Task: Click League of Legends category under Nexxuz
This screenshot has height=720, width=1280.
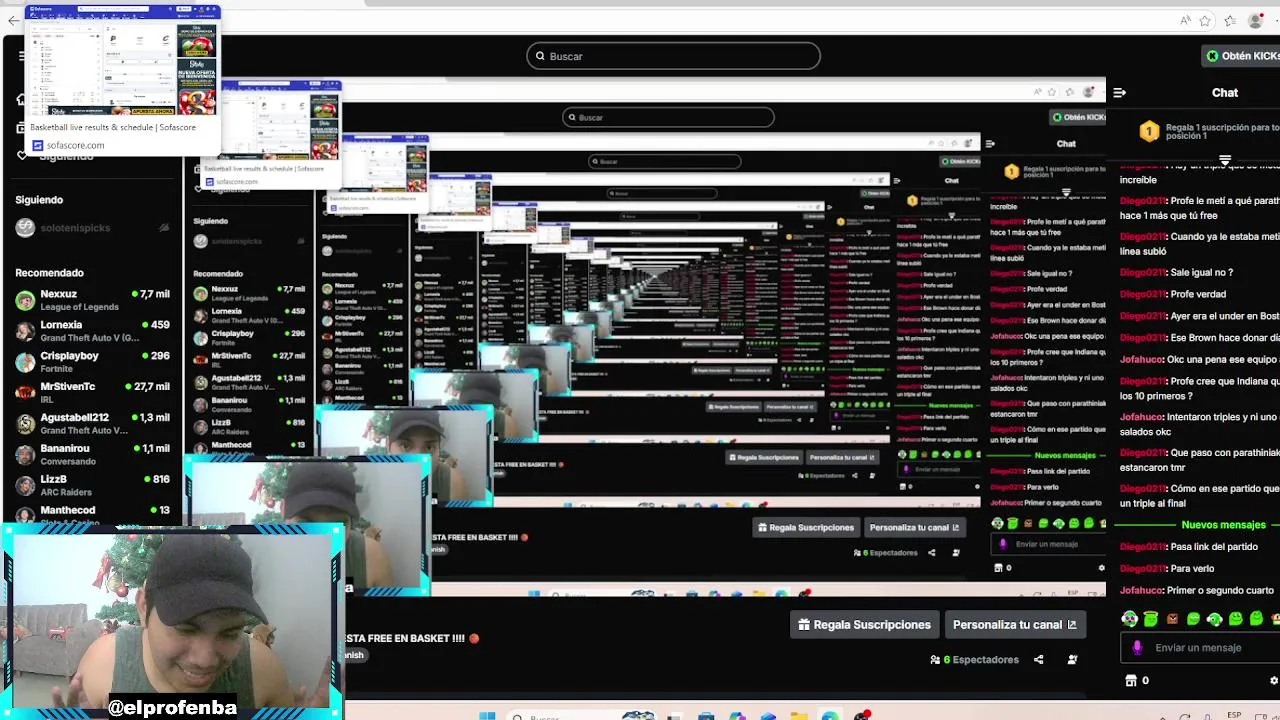Action: point(80,307)
